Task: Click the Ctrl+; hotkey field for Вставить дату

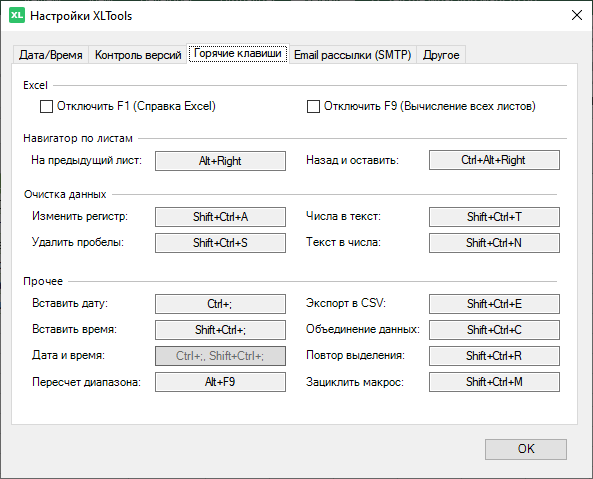Action: 220,304
